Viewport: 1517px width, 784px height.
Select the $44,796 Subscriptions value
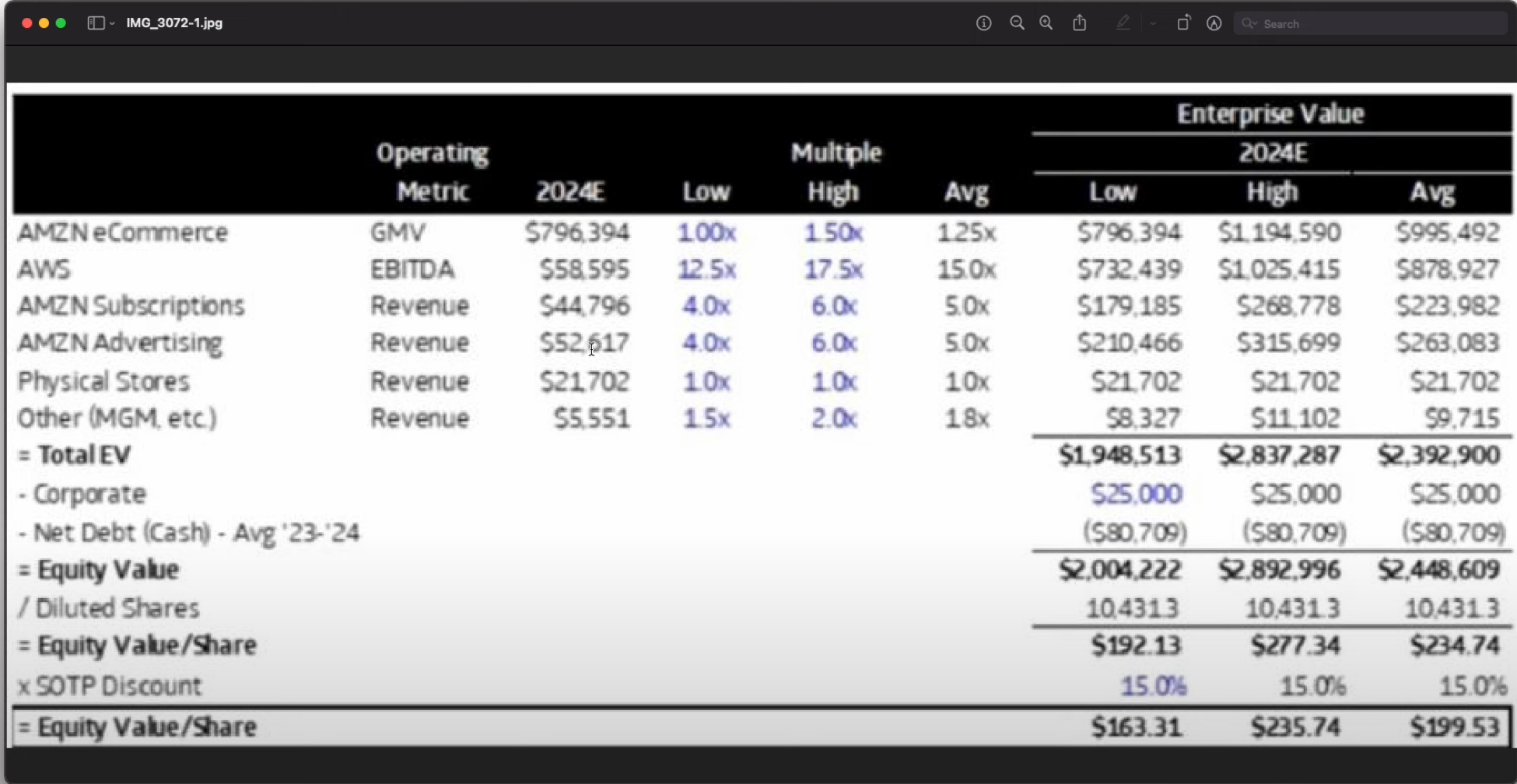pos(585,306)
